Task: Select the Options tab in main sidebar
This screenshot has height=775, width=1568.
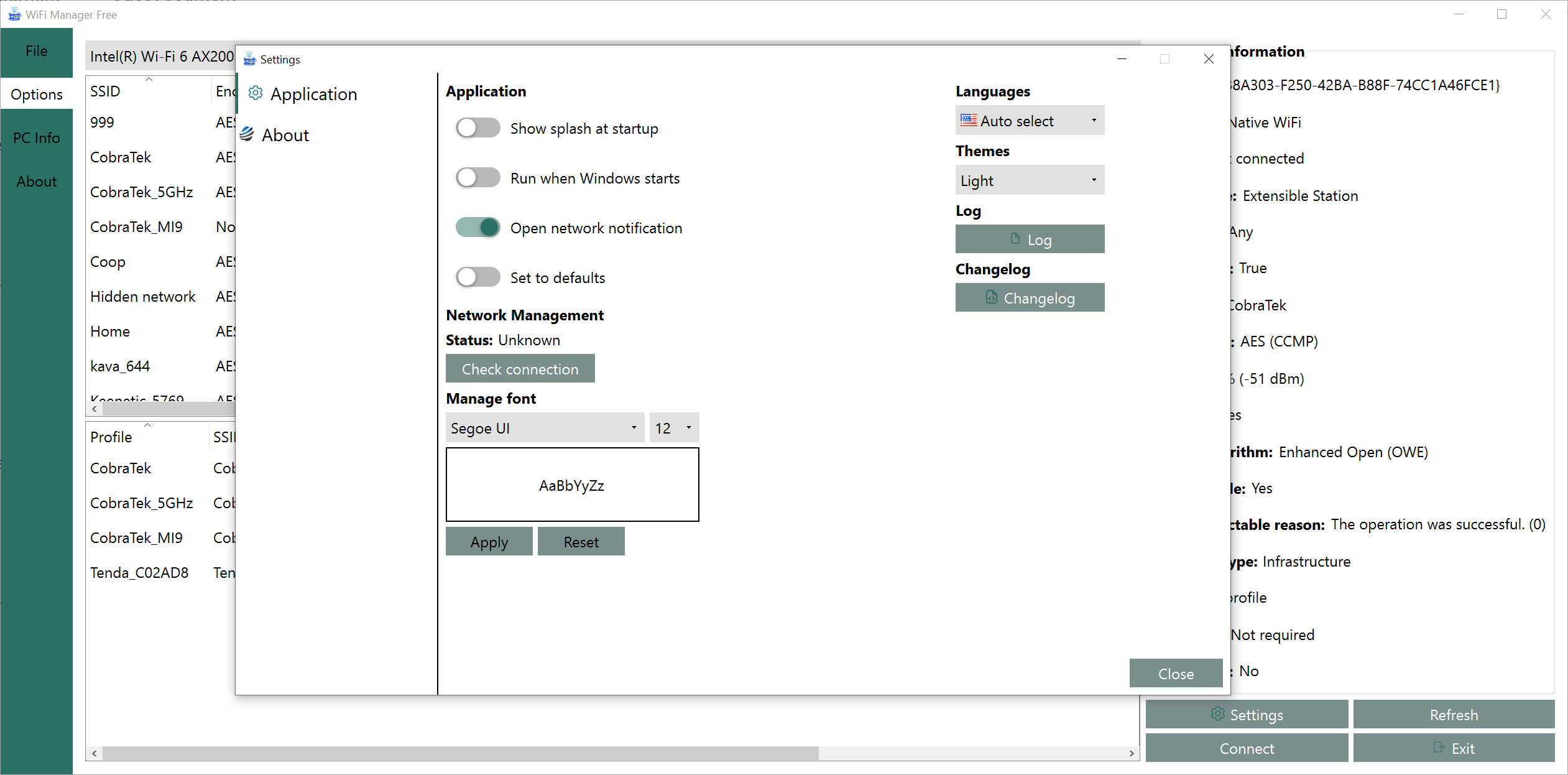Action: (37, 95)
